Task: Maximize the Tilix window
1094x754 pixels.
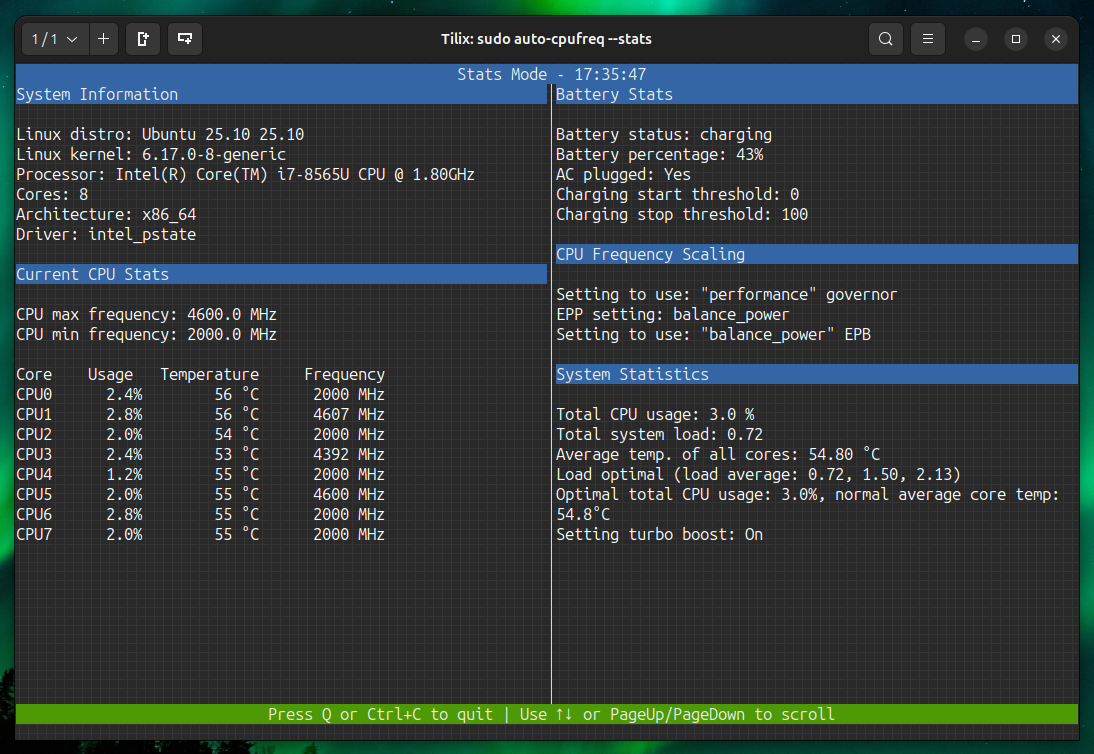Action: pos(1016,39)
